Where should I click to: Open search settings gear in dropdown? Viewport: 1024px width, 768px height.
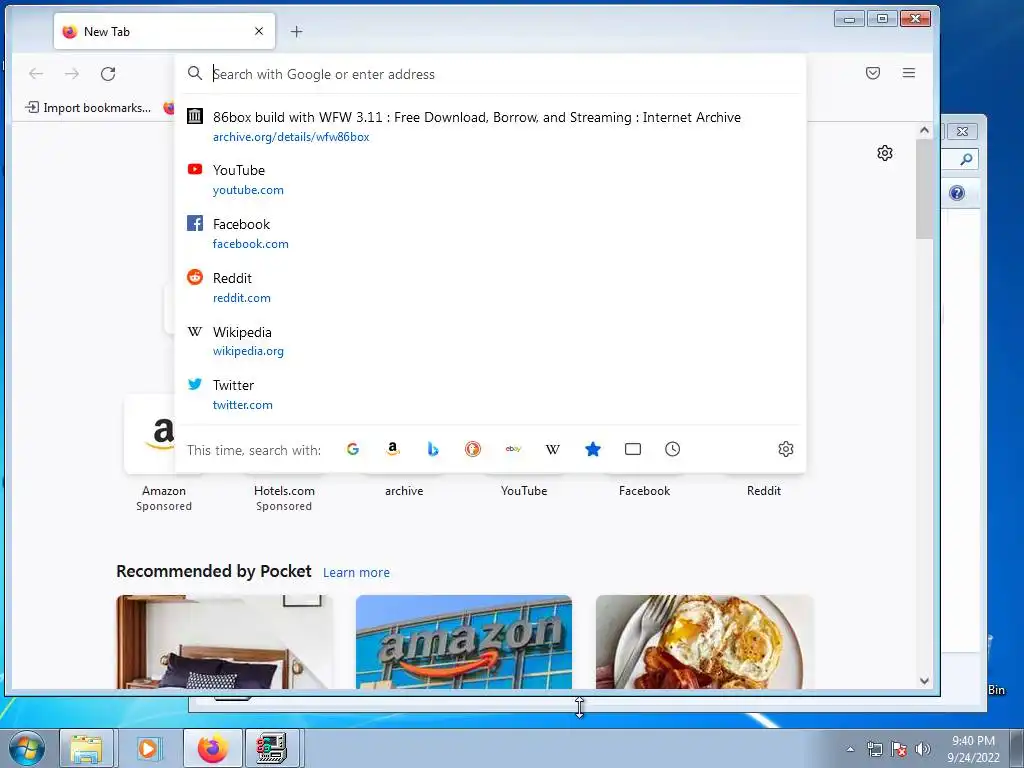(786, 449)
